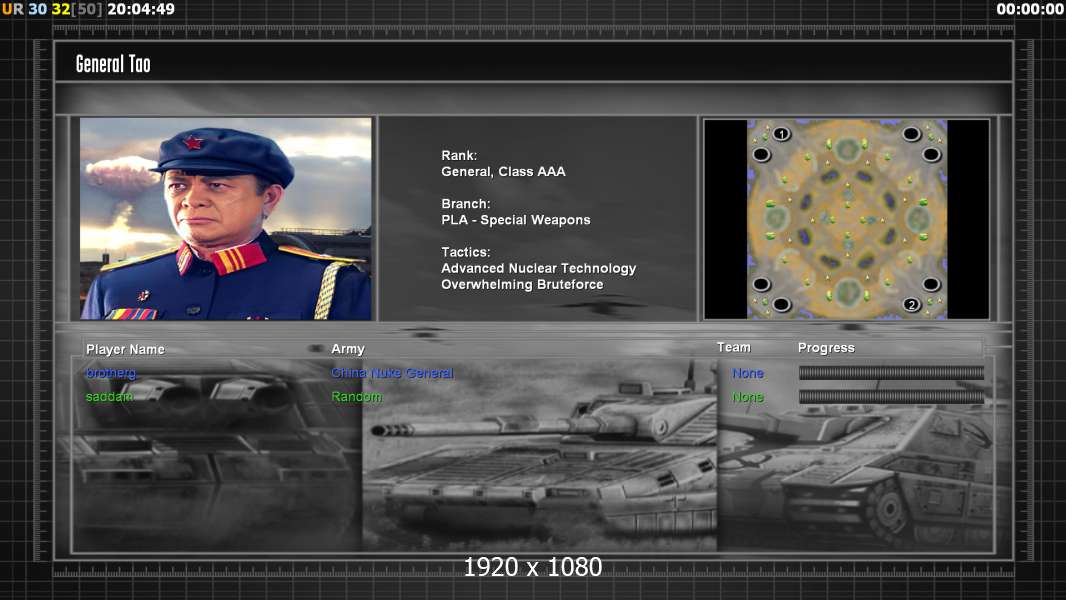Click the 00:00:00 elapsed timer

coord(1029,10)
